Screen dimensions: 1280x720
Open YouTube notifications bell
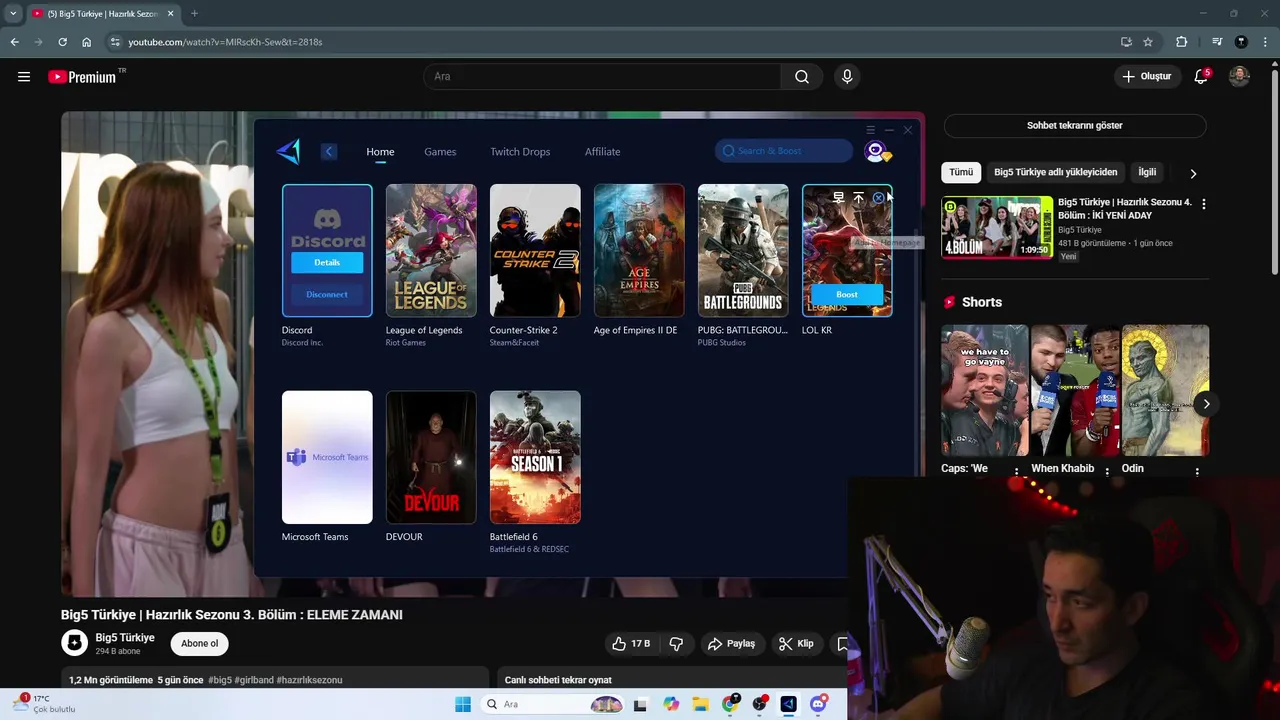[x=1201, y=76]
